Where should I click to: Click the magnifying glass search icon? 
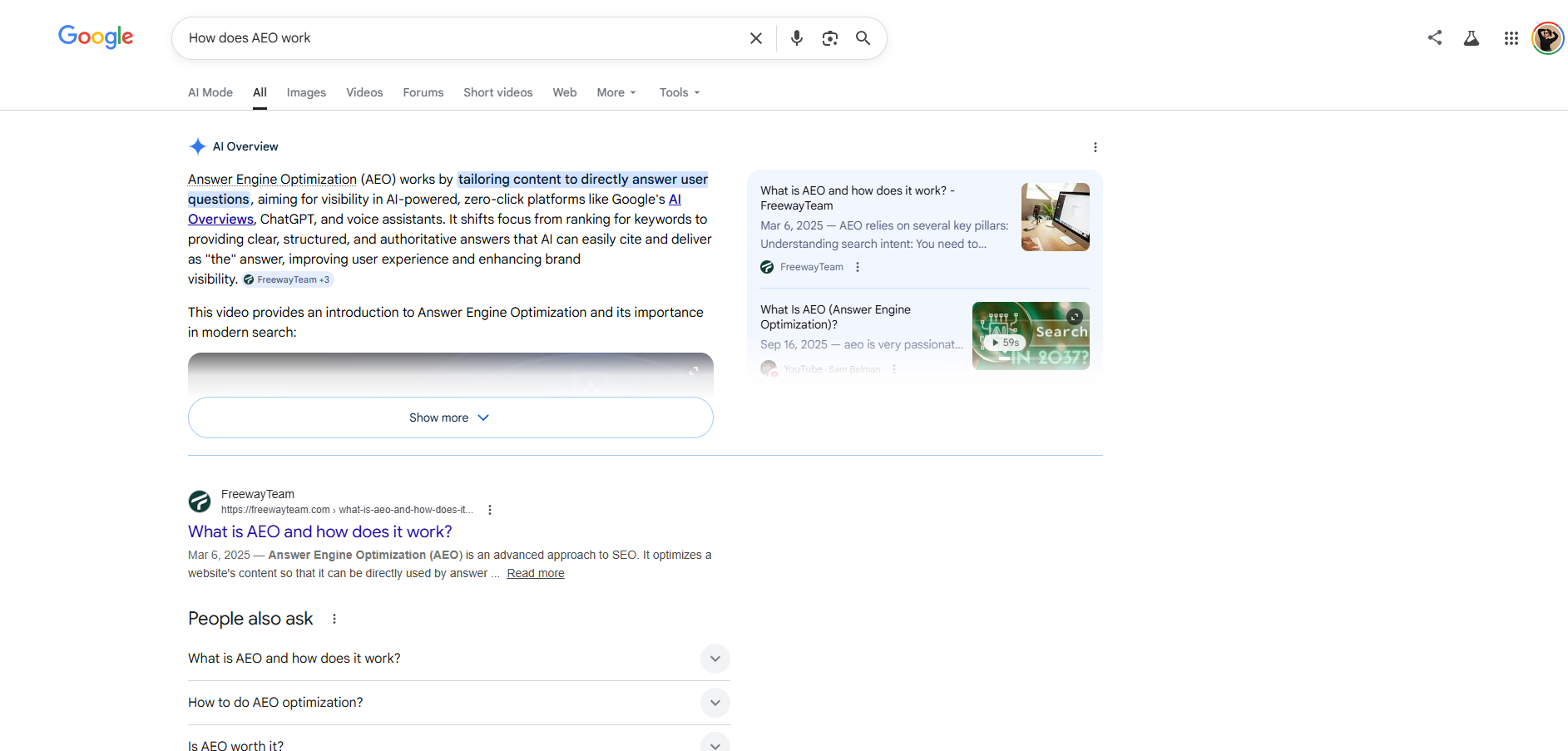point(863,38)
